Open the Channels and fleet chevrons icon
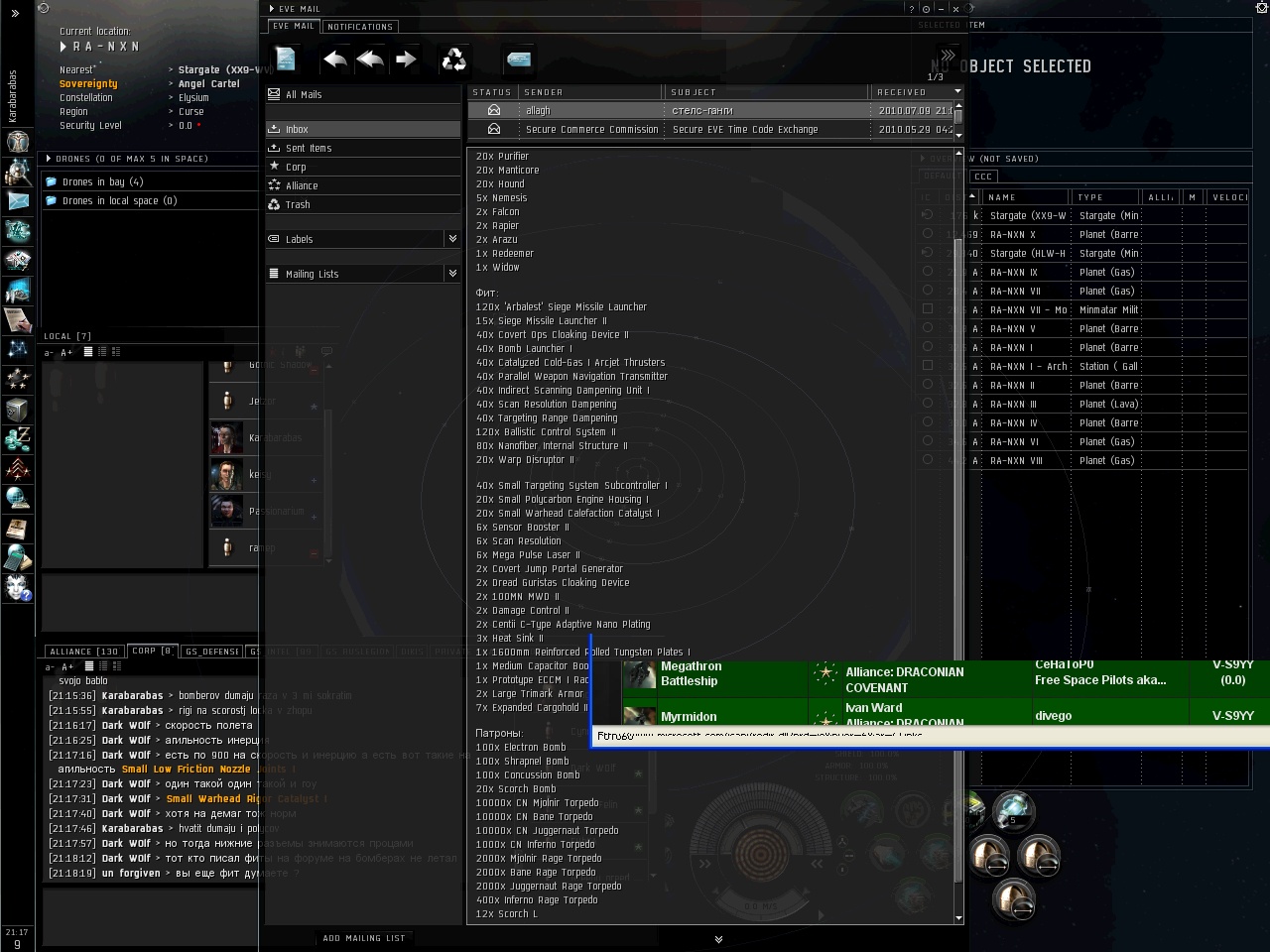This screenshot has height=952, width=1270. [x=17, y=468]
